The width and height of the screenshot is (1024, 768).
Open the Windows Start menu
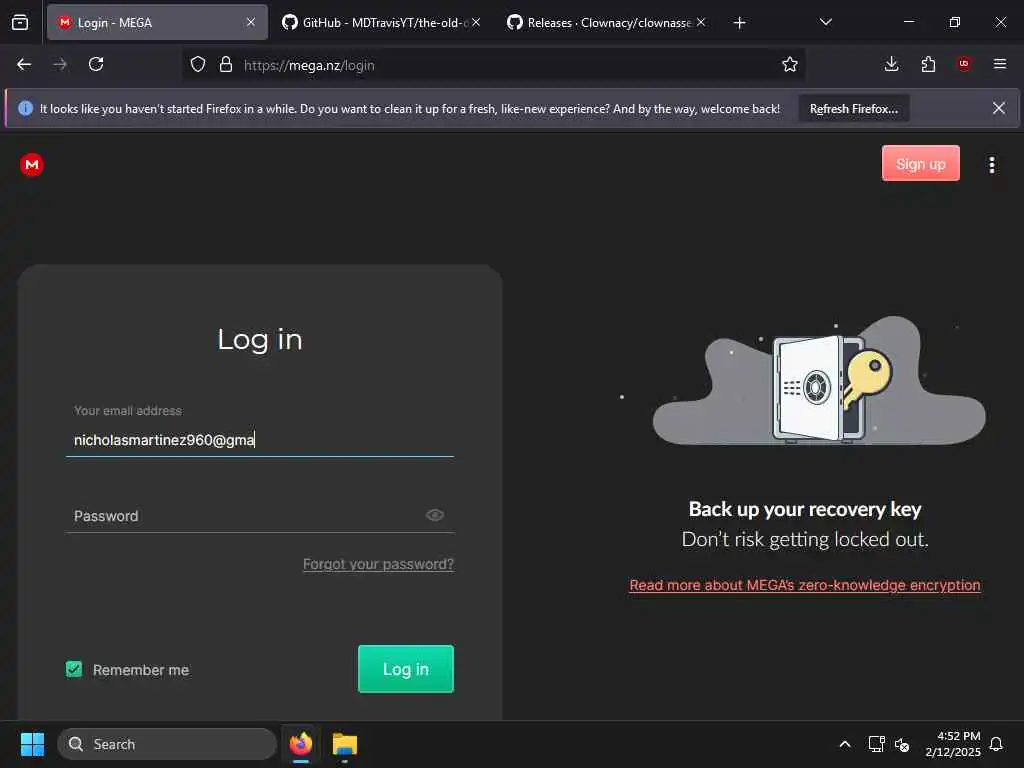(32, 744)
